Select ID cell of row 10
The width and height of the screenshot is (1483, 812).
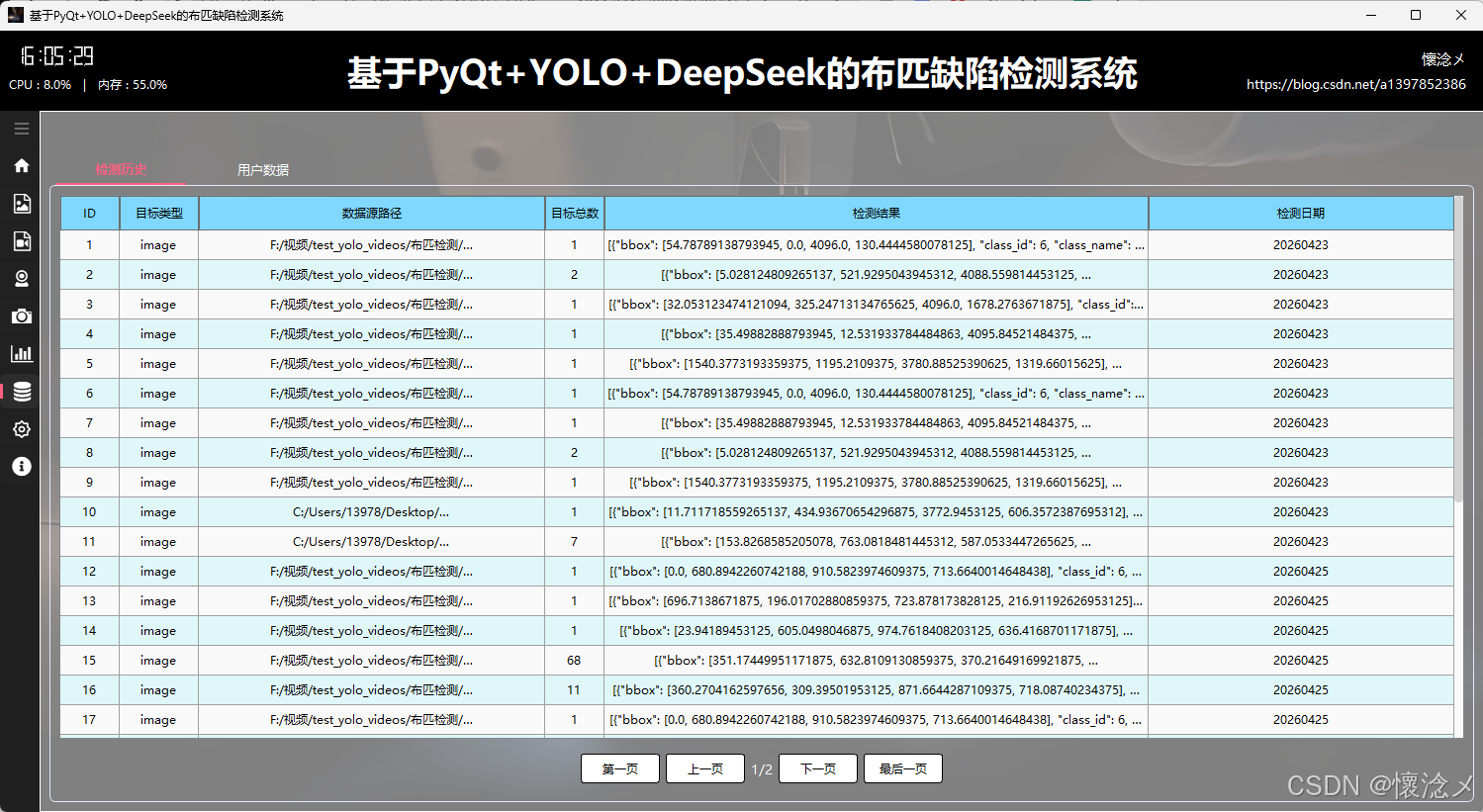[x=89, y=512]
